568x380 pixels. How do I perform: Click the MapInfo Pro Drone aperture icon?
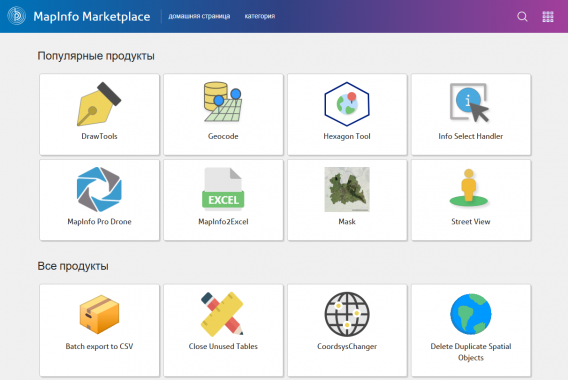click(x=99, y=189)
